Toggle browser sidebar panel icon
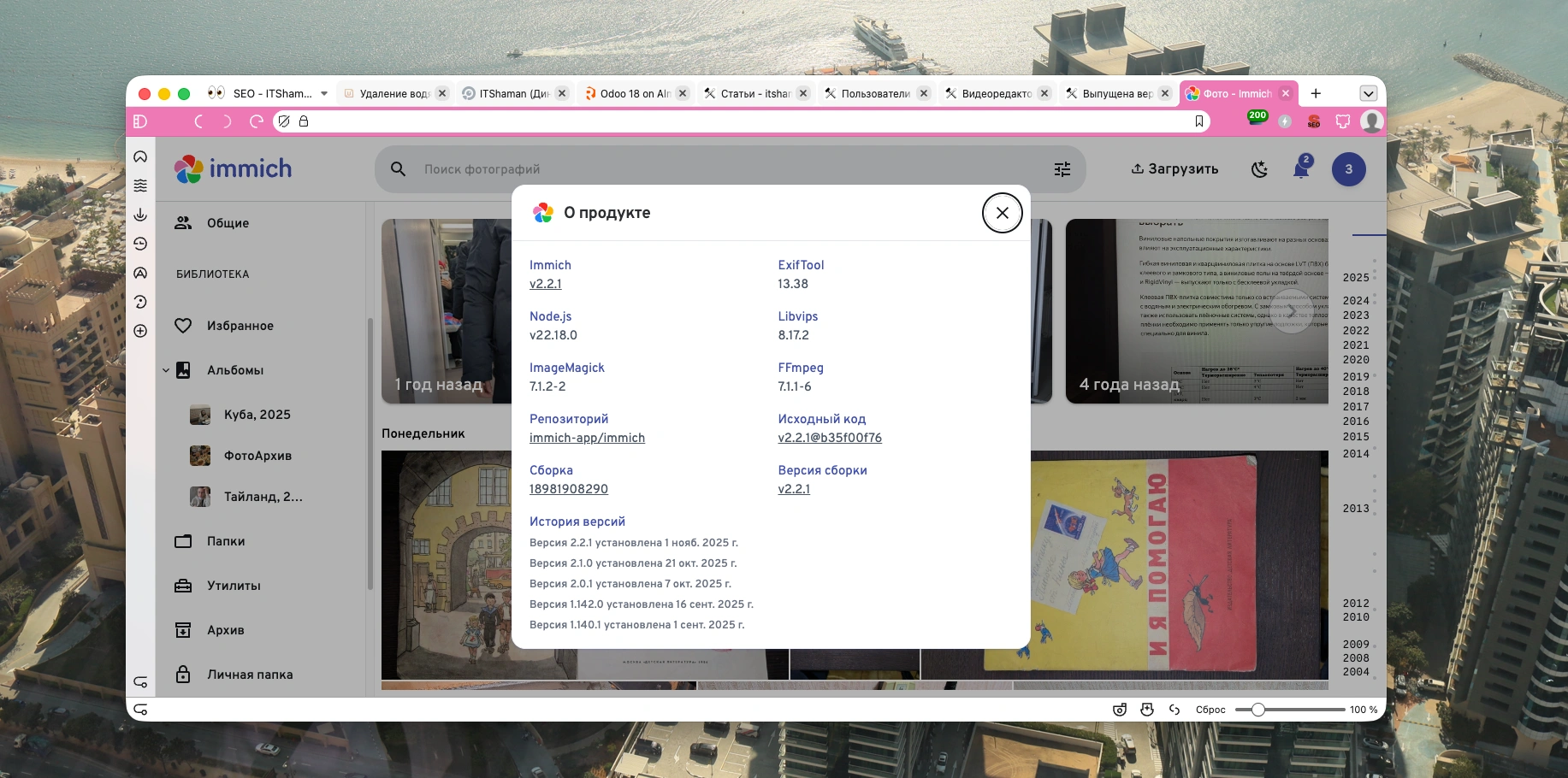The width and height of the screenshot is (1568, 778). point(141,121)
